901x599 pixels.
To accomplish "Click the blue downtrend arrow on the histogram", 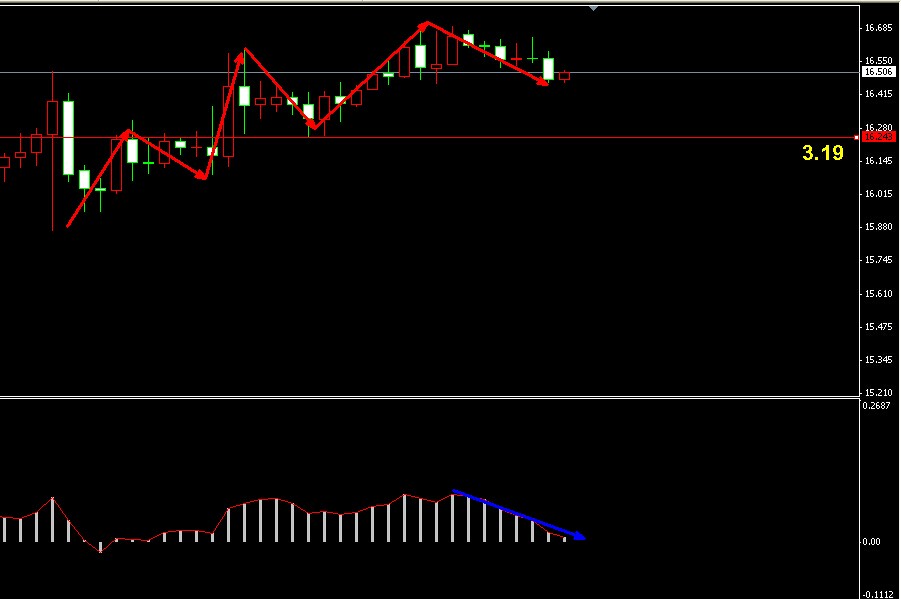I will [518, 514].
